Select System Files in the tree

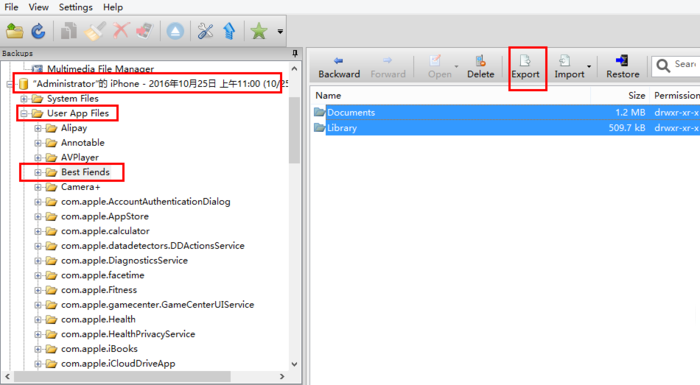[x=73, y=98]
